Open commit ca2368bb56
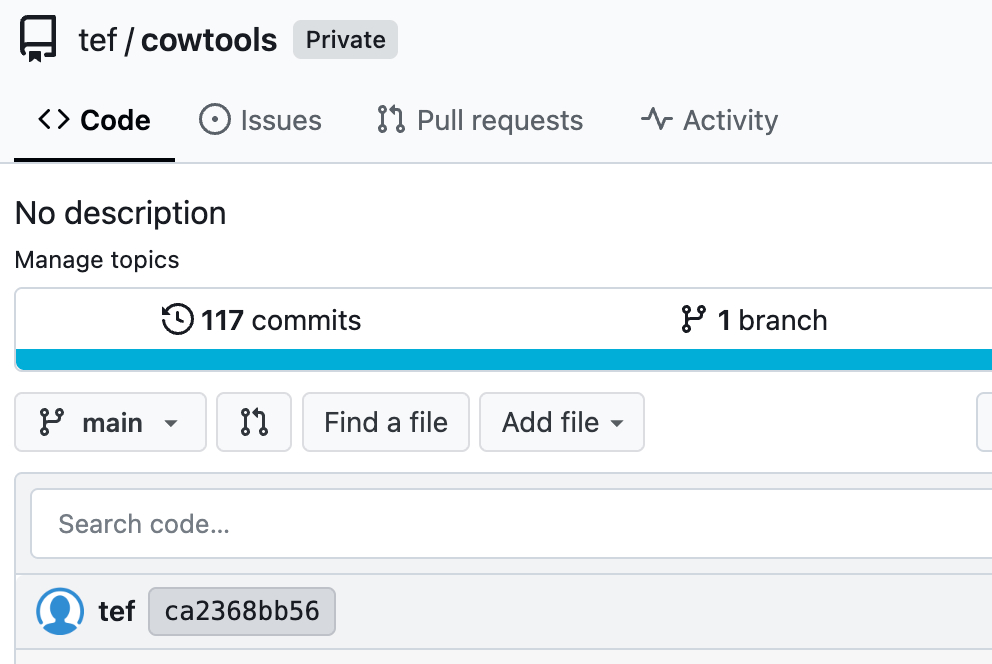Viewport: 992px width, 664px height. click(242, 611)
